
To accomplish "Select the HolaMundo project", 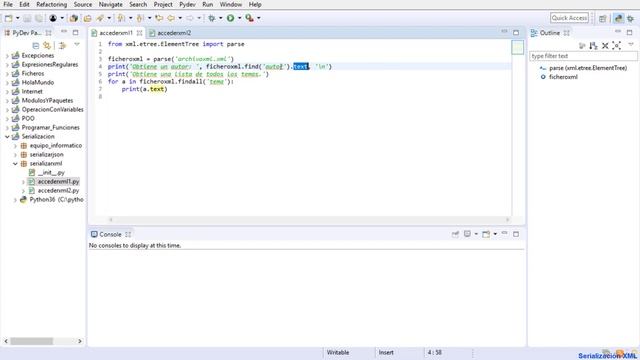I will click(x=38, y=82).
